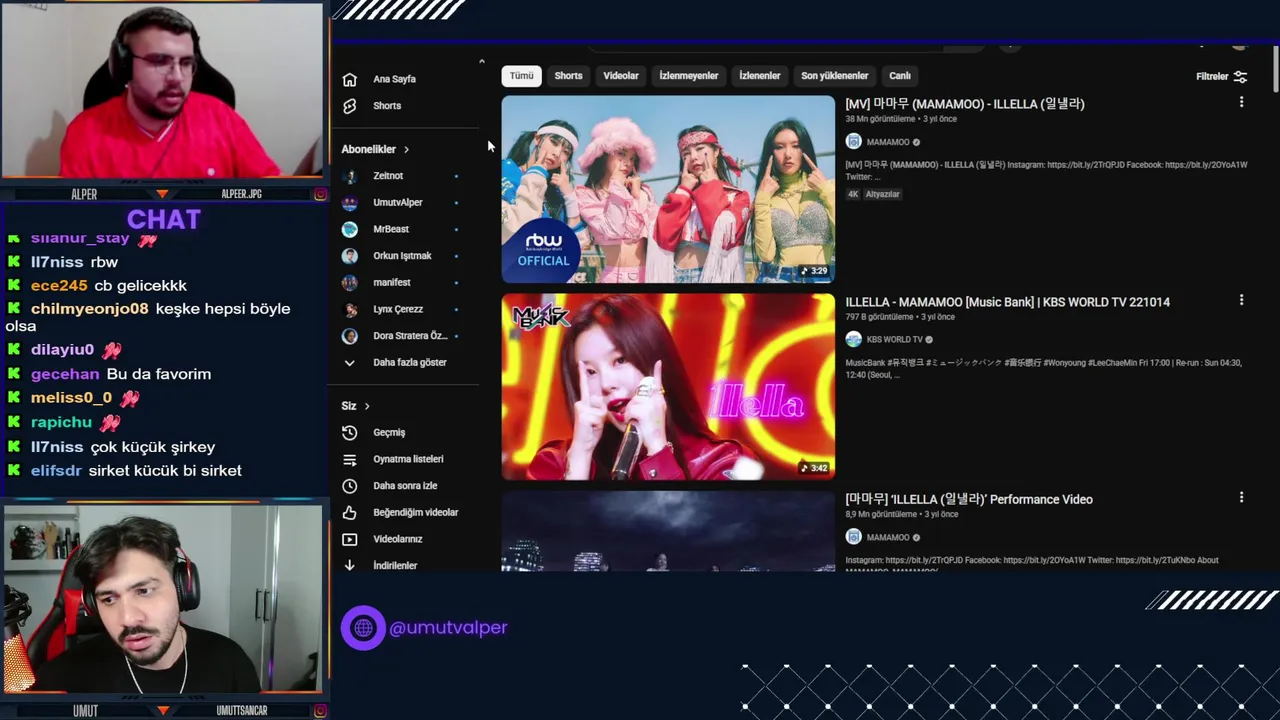Select İzlenenler filter chip
The width and height of the screenshot is (1280, 720).
[760, 76]
